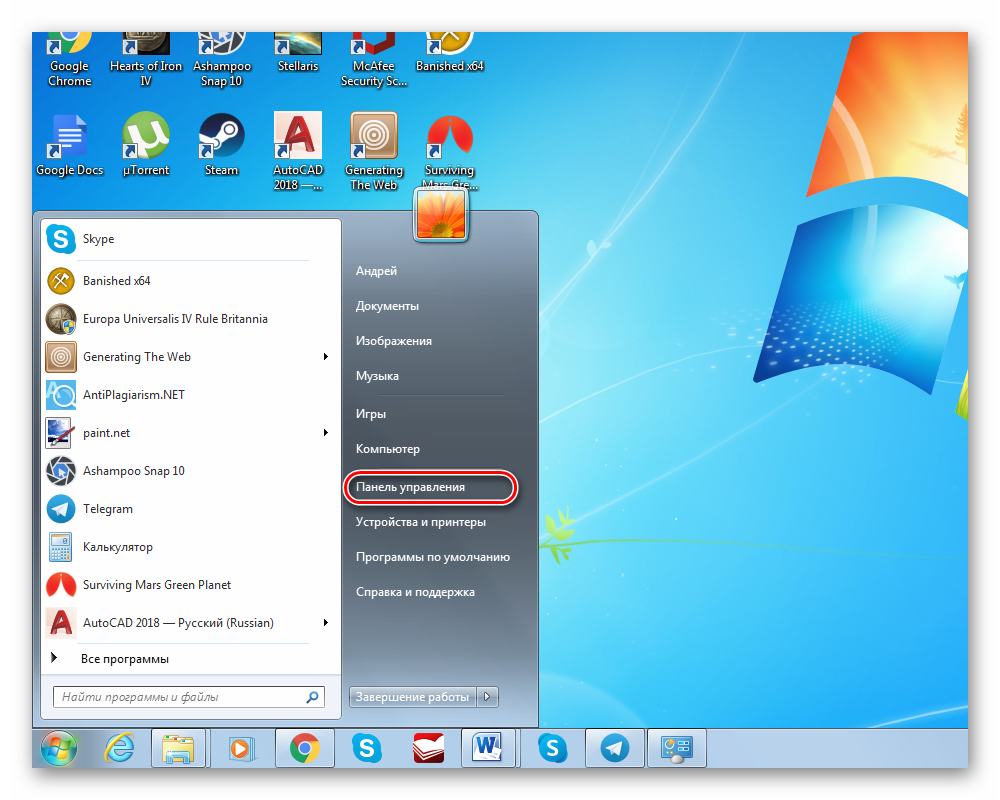The image size is (1000, 800).
Task: Open Компьютер from the Start menu
Action: click(388, 449)
